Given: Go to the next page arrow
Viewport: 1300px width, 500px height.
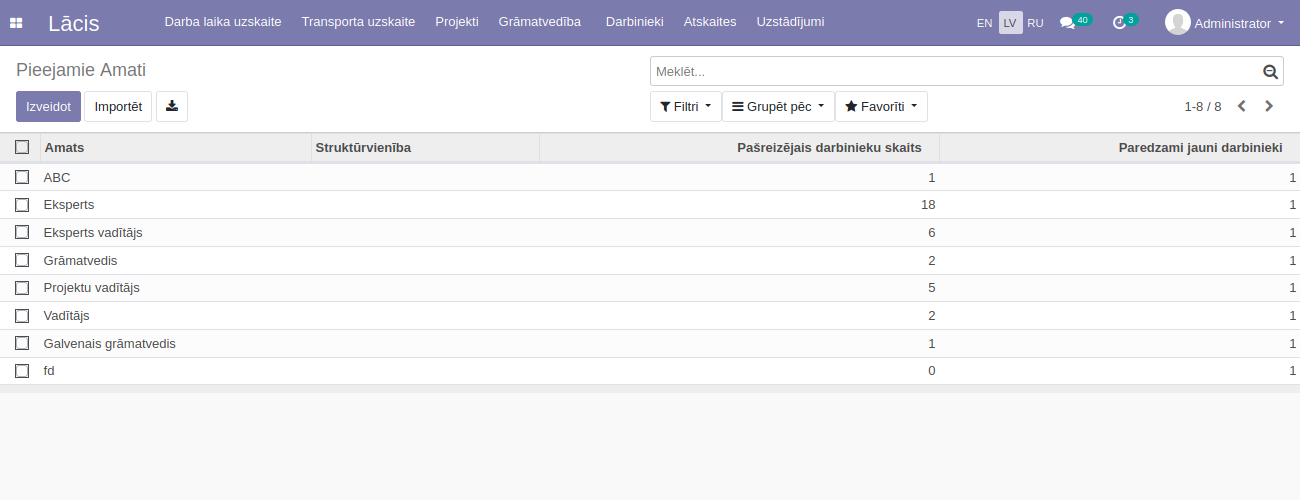Looking at the screenshot, I should (1269, 106).
